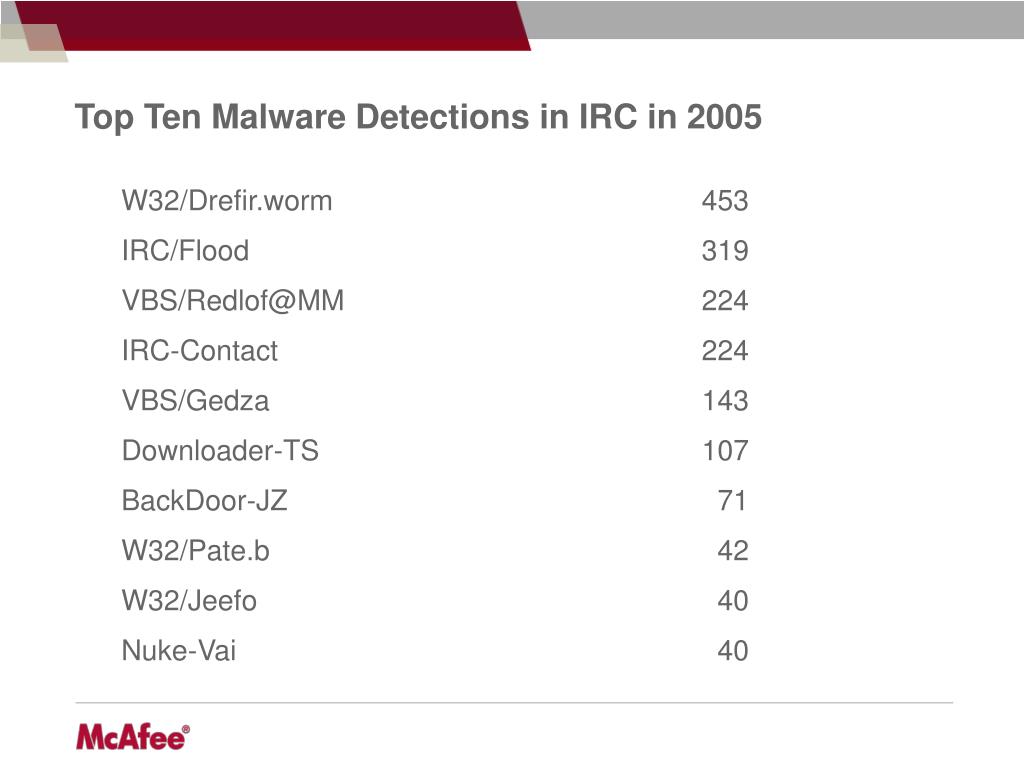Click the W32/Jeefo malware name

[x=189, y=601]
